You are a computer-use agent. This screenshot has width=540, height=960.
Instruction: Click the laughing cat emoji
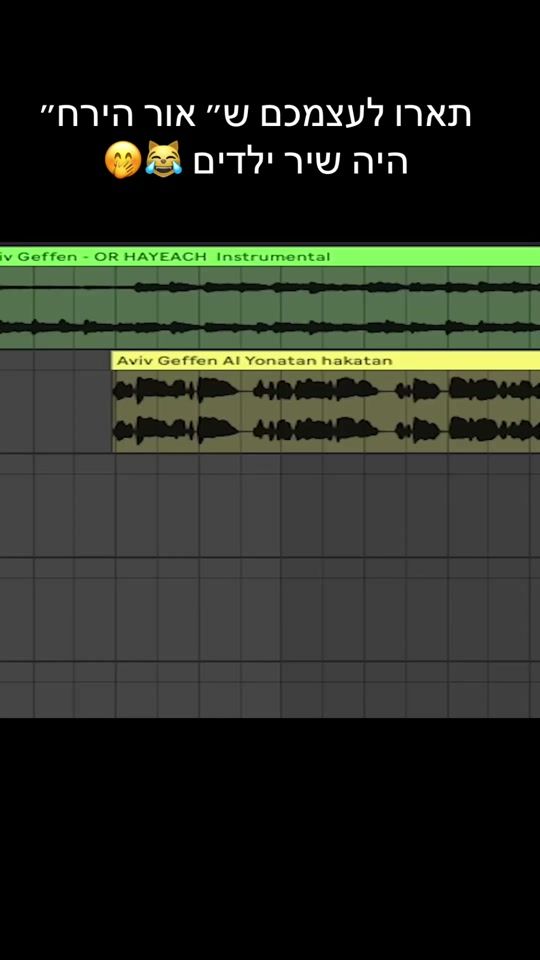click(x=163, y=159)
